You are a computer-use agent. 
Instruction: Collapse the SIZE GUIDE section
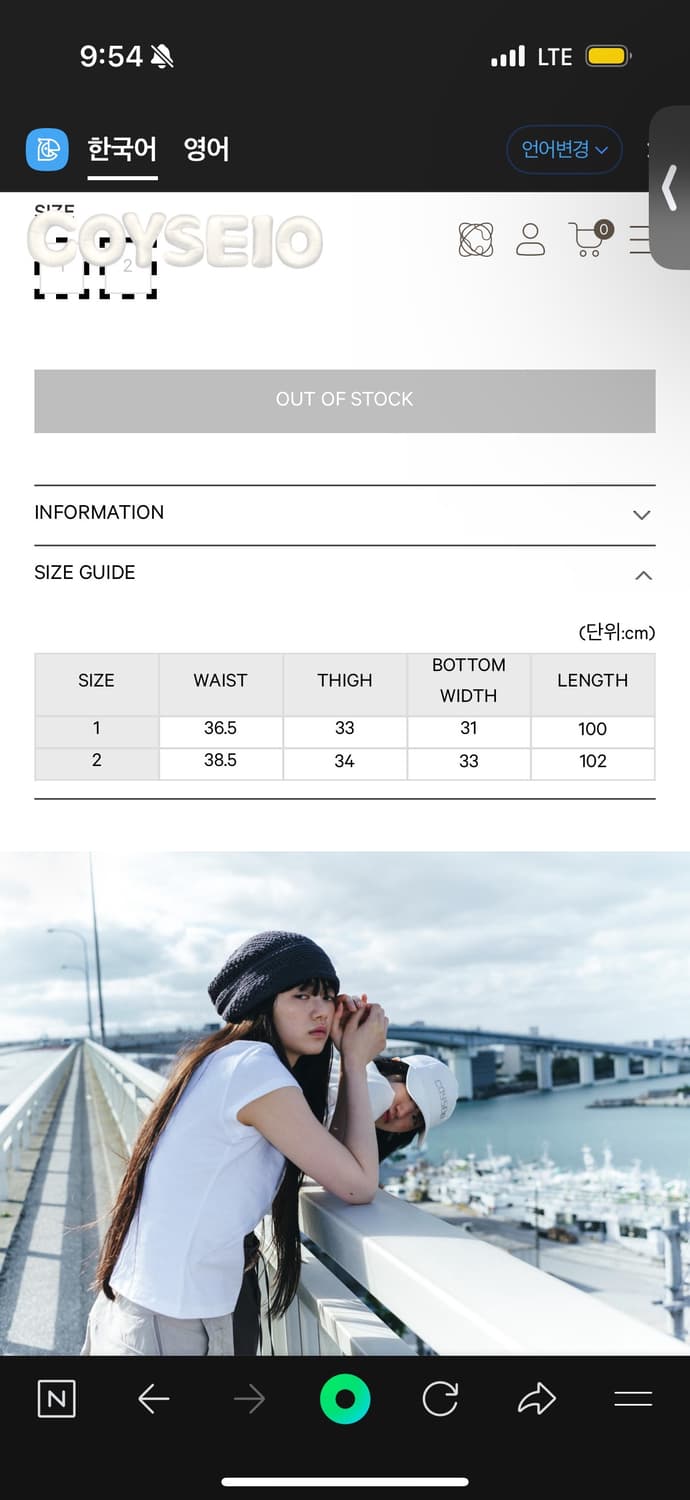[x=345, y=574]
